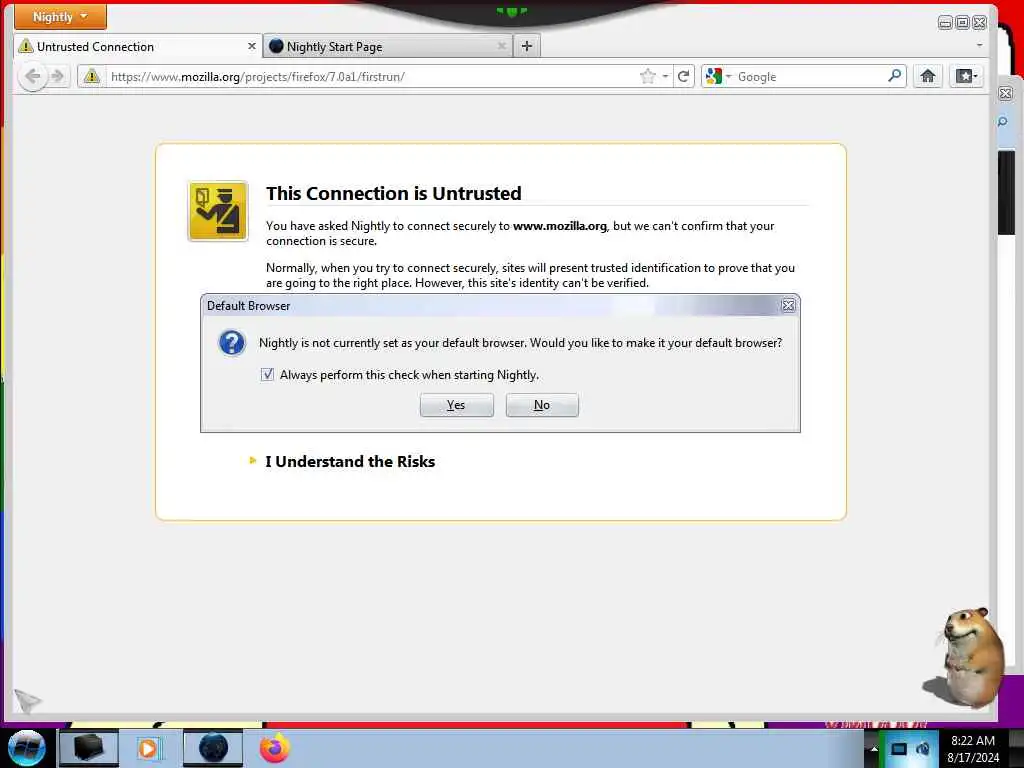Open the Windows Start orb

(x=27, y=748)
